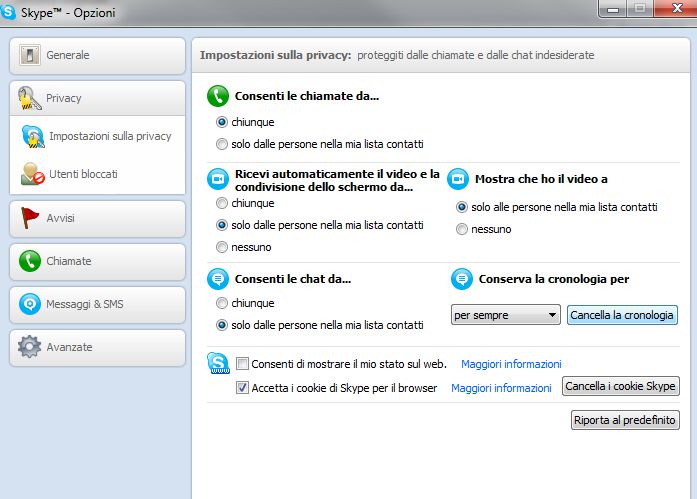Click Skype www icon beside web status option
Image resolution: width=697 pixels, height=499 pixels.
pyautogui.click(x=218, y=363)
